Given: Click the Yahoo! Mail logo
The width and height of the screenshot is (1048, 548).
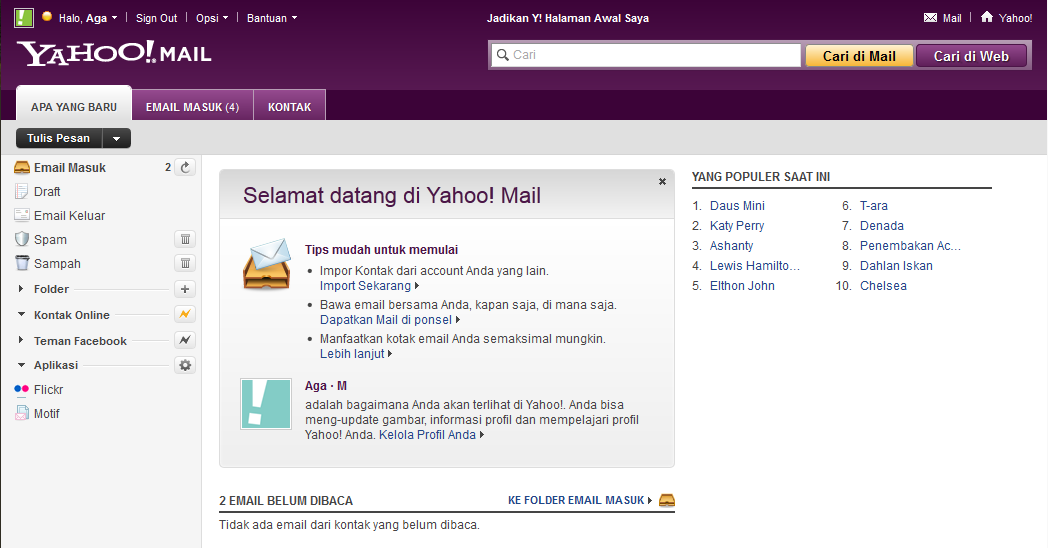Looking at the screenshot, I should [x=114, y=53].
